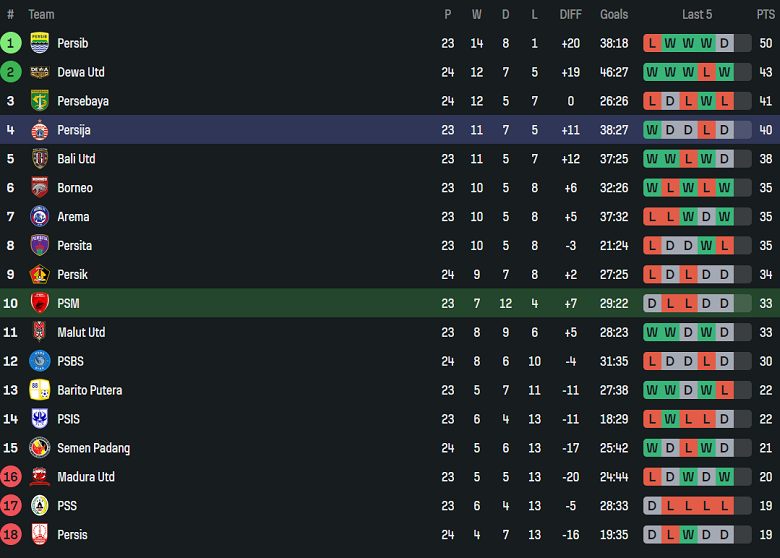The image size is (780, 558).
Task: Click the Last 5 column header
Action: [x=697, y=14]
